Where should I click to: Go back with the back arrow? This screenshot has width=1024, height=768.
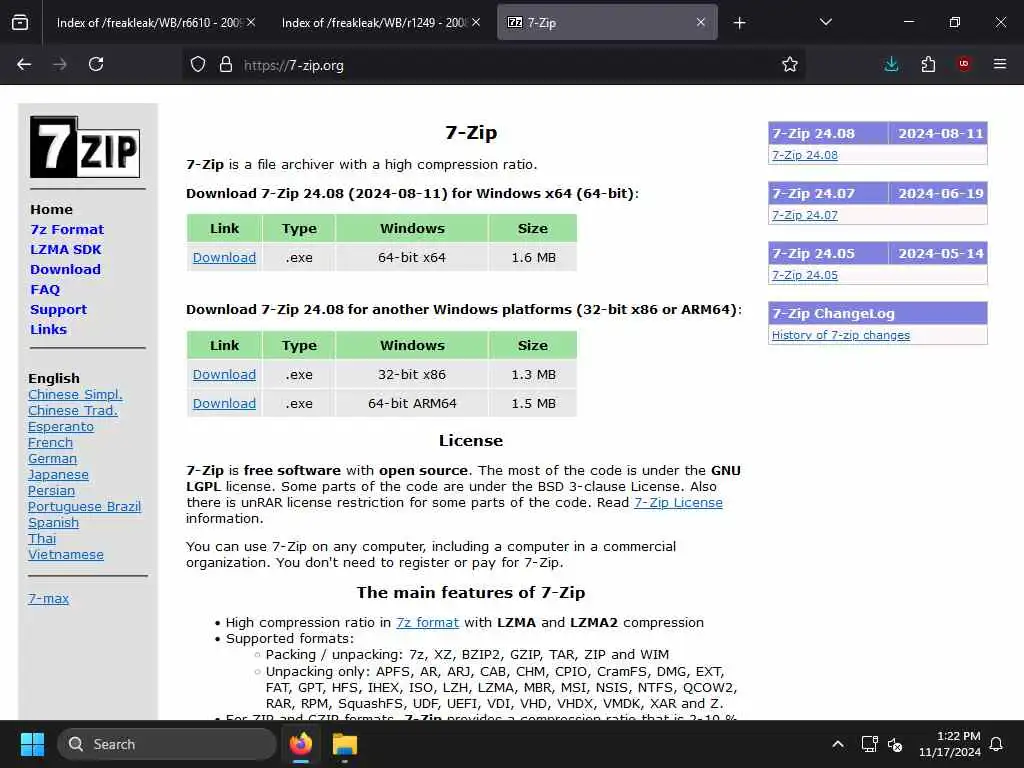click(x=24, y=64)
